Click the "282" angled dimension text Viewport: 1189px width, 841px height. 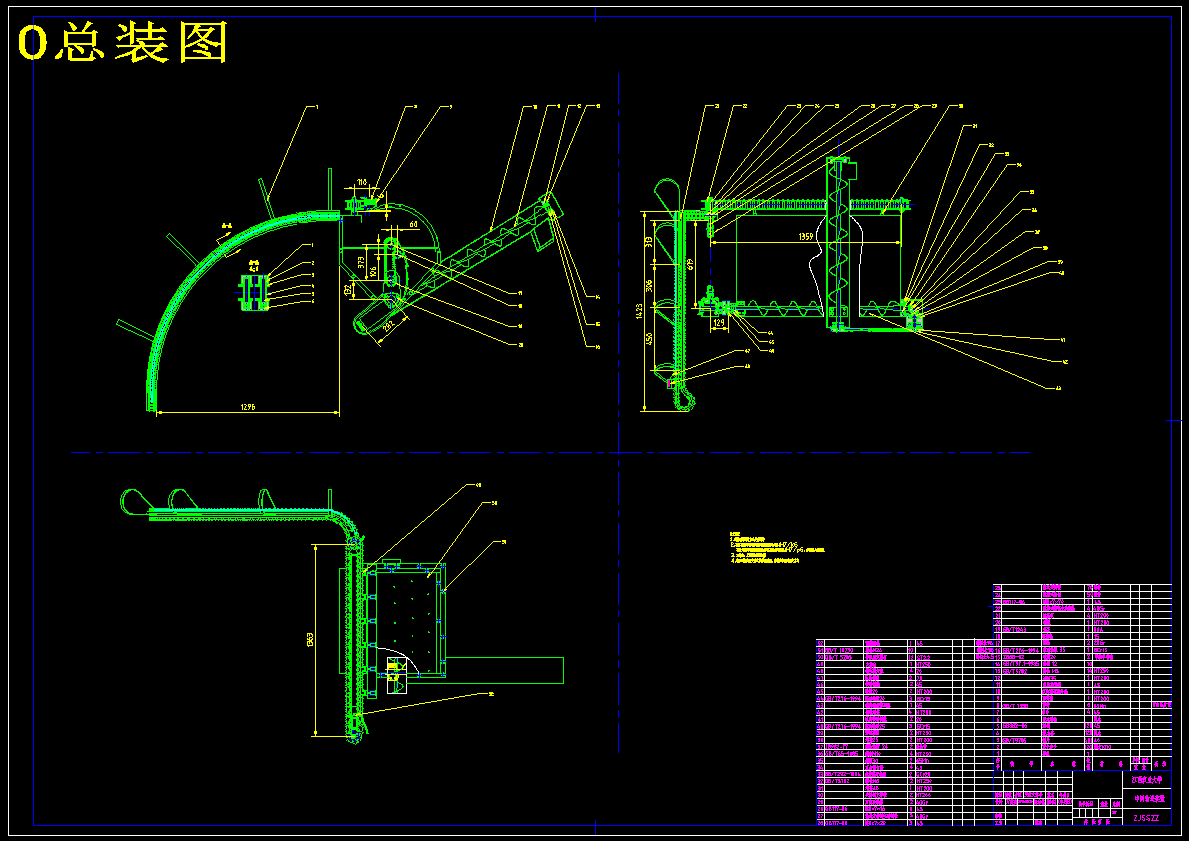tap(390, 328)
